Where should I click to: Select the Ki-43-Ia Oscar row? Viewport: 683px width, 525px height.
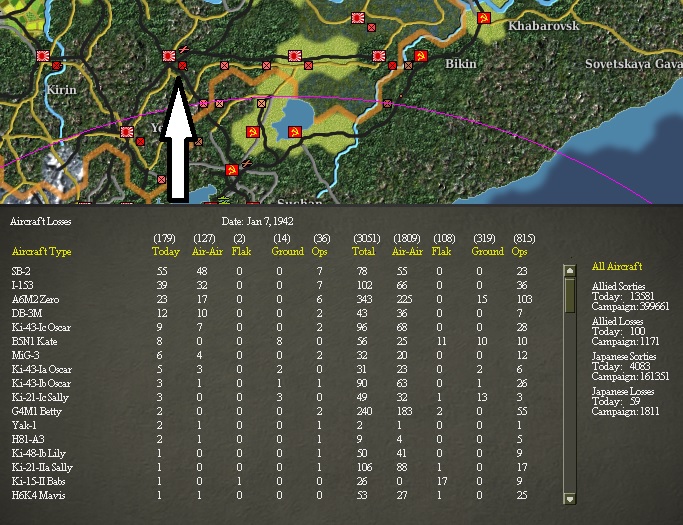point(270,369)
